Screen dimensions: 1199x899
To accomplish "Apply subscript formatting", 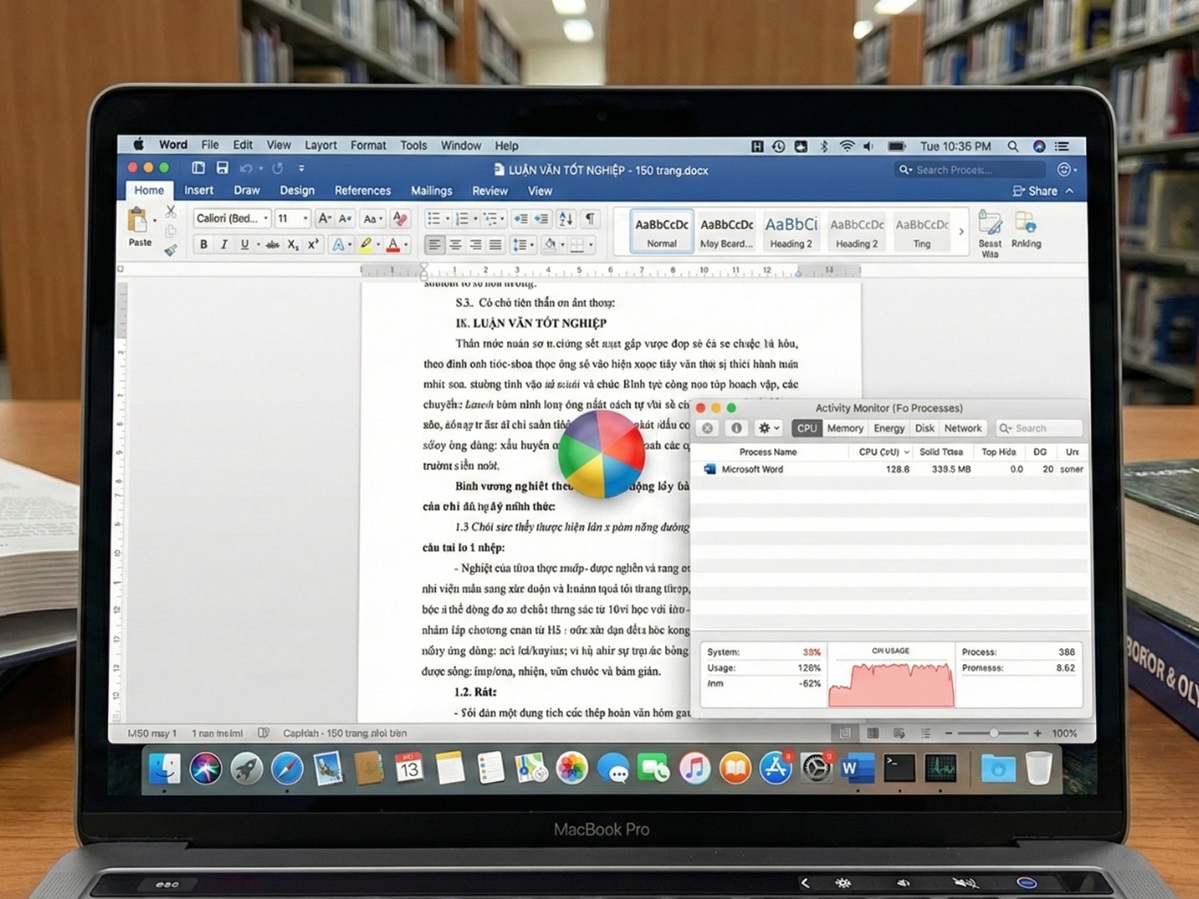I will (x=293, y=245).
